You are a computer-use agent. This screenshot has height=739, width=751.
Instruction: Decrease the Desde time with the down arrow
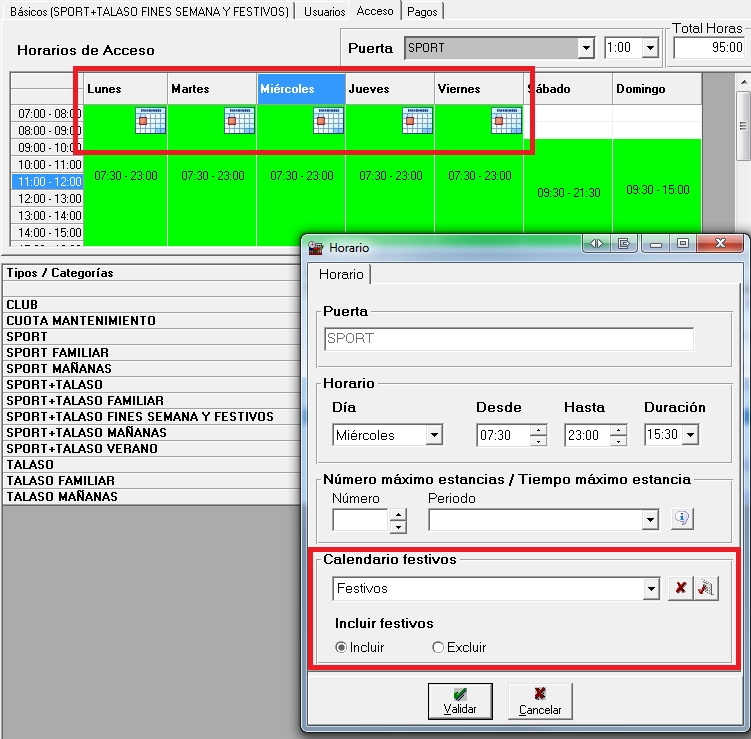click(538, 441)
